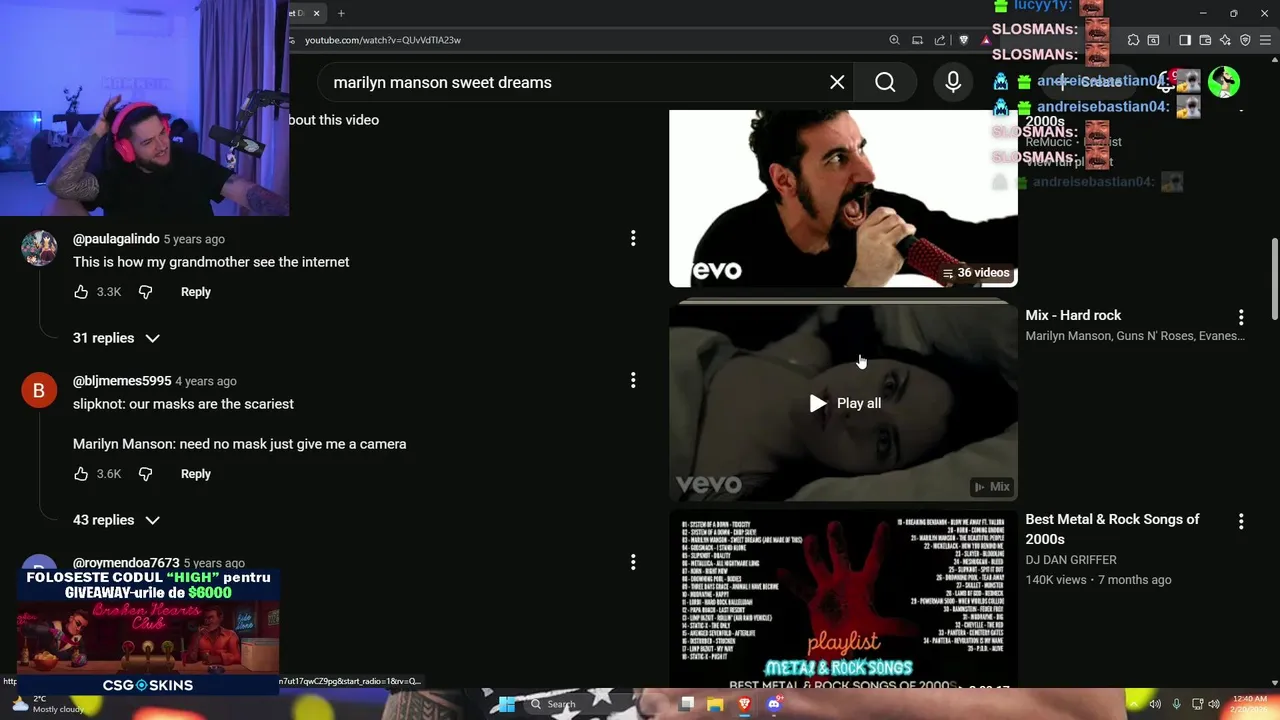Open the browser extensions puzzle icon

pos(1133,40)
